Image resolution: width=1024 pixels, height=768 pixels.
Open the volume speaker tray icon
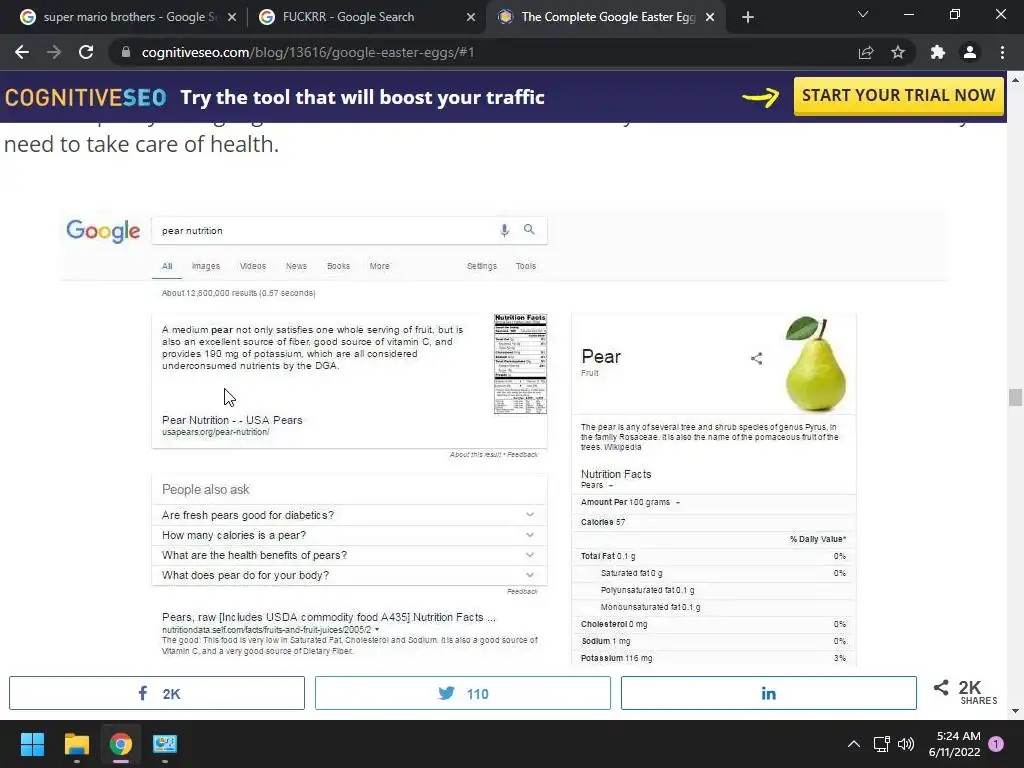point(906,744)
